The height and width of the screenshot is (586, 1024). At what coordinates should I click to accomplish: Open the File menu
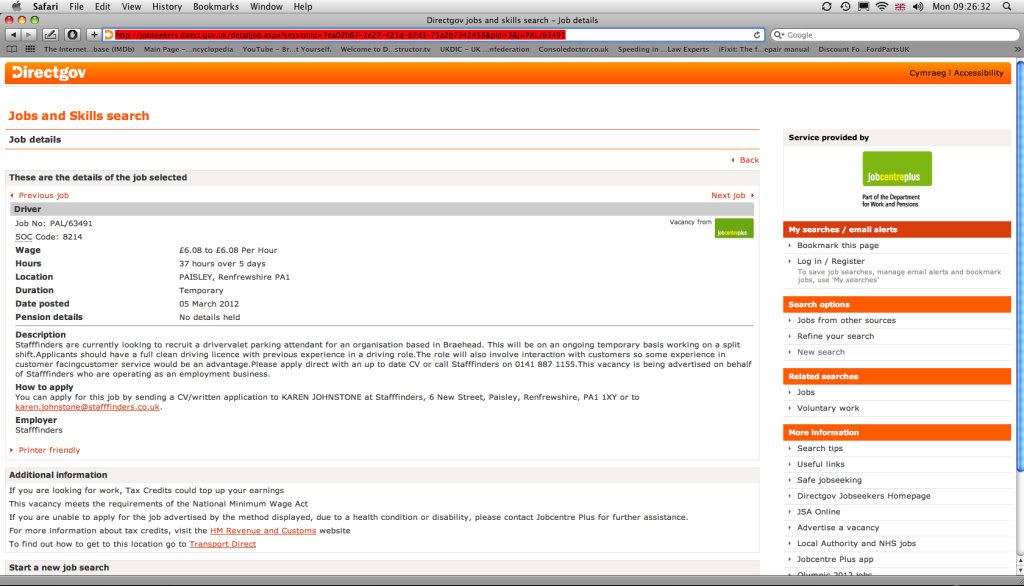pyautogui.click(x=76, y=7)
